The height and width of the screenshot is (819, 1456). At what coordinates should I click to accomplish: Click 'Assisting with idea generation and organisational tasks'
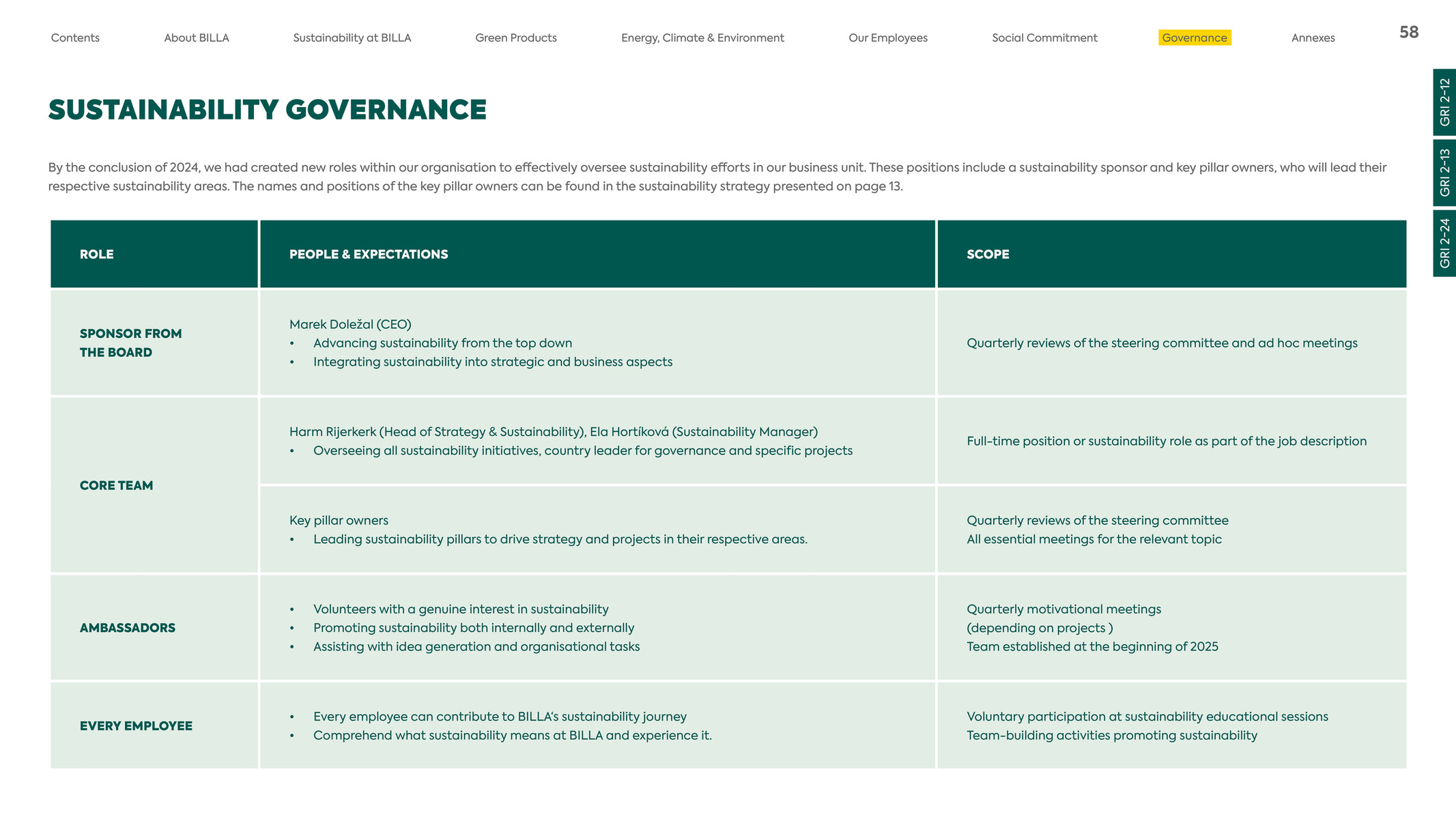476,646
